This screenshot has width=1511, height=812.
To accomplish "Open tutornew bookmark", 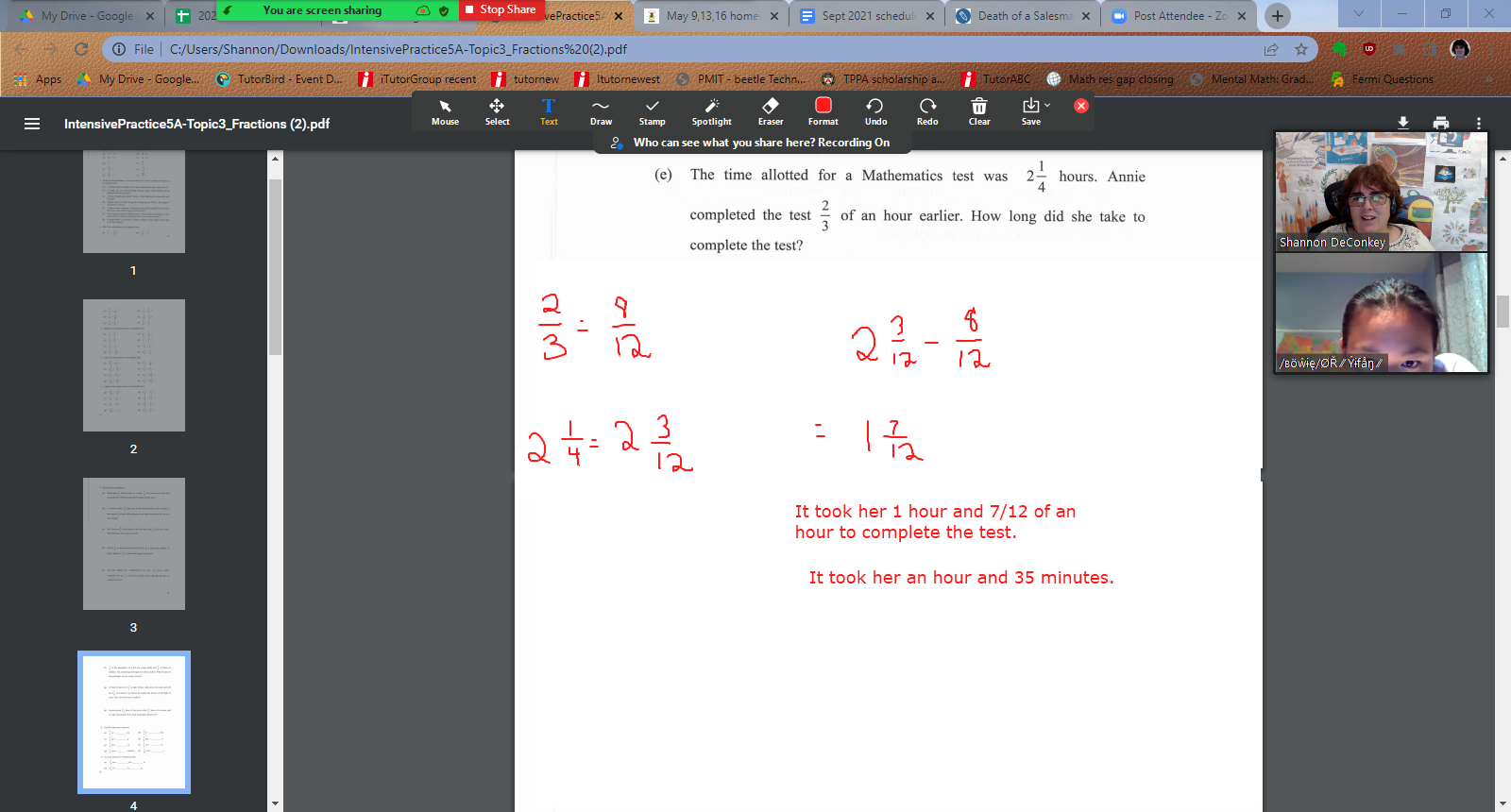I will click(x=526, y=79).
